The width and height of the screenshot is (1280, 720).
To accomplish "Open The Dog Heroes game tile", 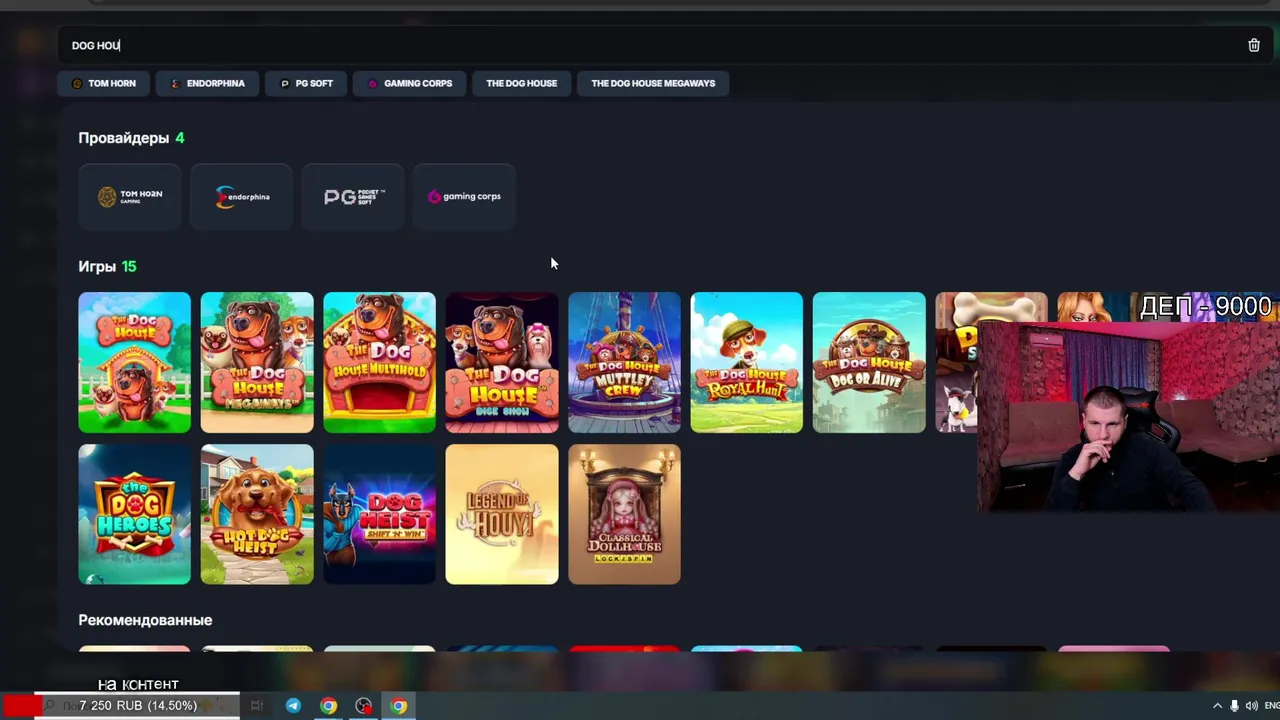I will 135,514.
